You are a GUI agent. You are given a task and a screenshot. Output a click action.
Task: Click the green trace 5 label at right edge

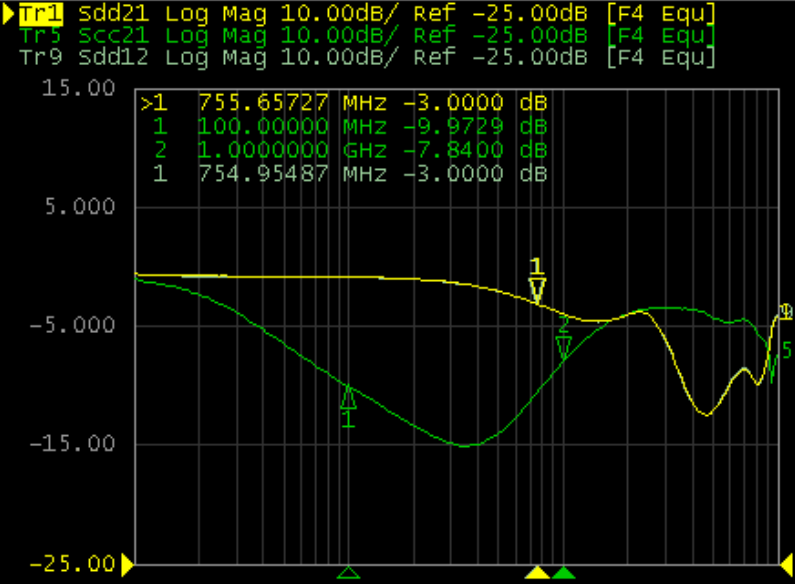tap(787, 350)
